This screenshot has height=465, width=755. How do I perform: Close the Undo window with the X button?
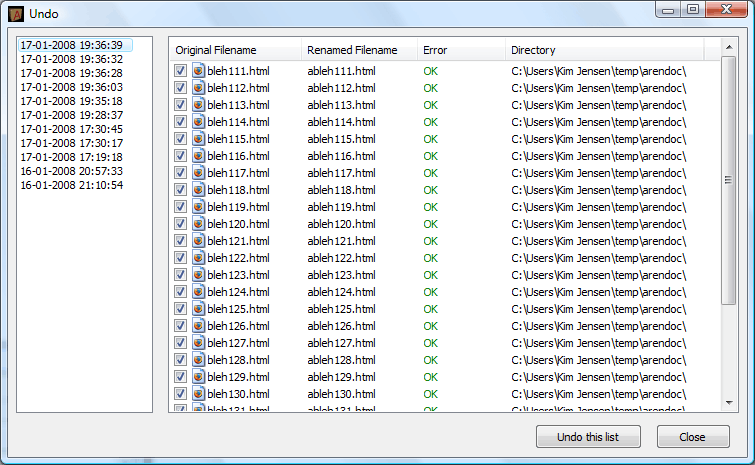(727, 10)
